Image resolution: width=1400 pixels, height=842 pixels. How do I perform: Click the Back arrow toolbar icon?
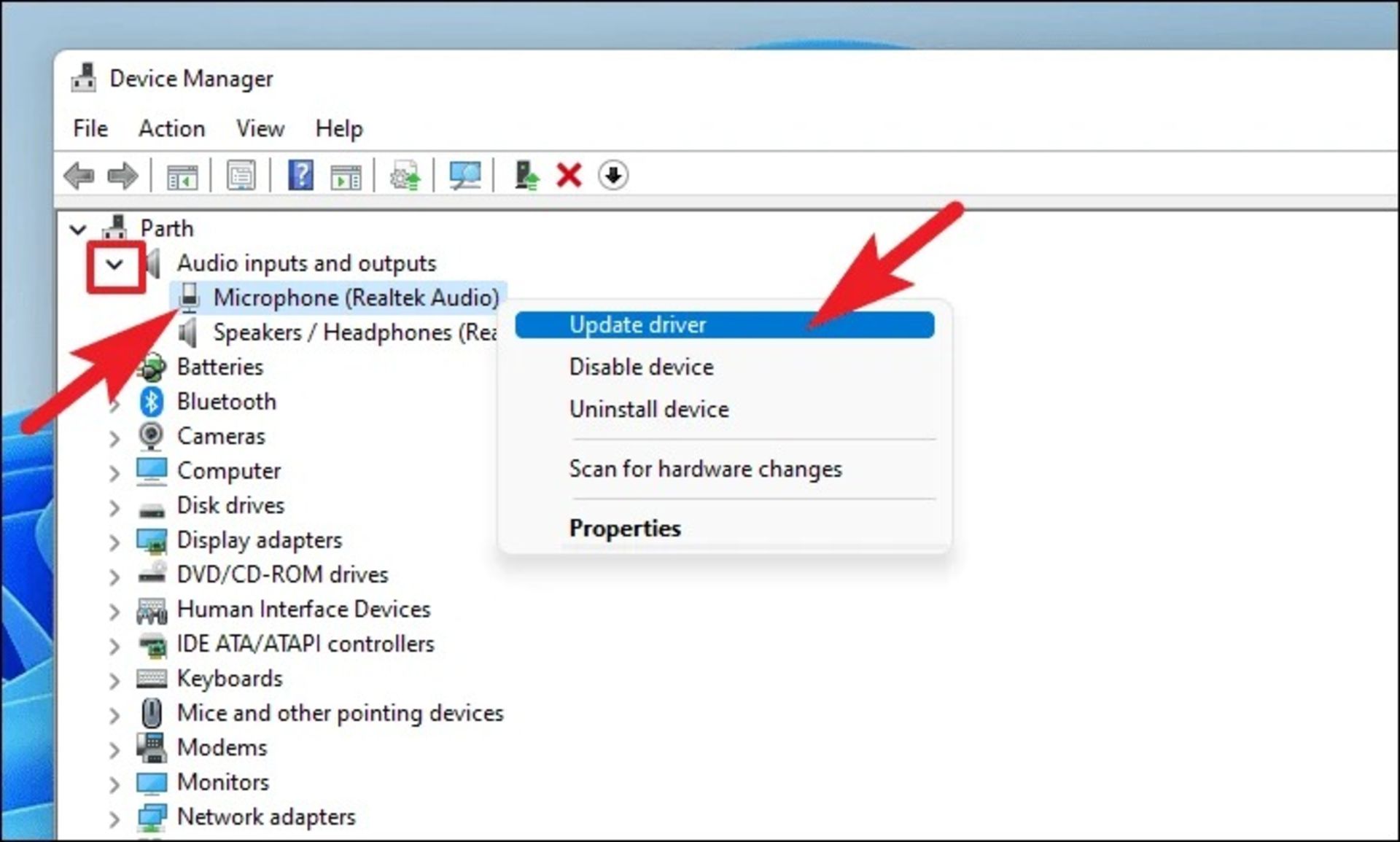[x=79, y=176]
